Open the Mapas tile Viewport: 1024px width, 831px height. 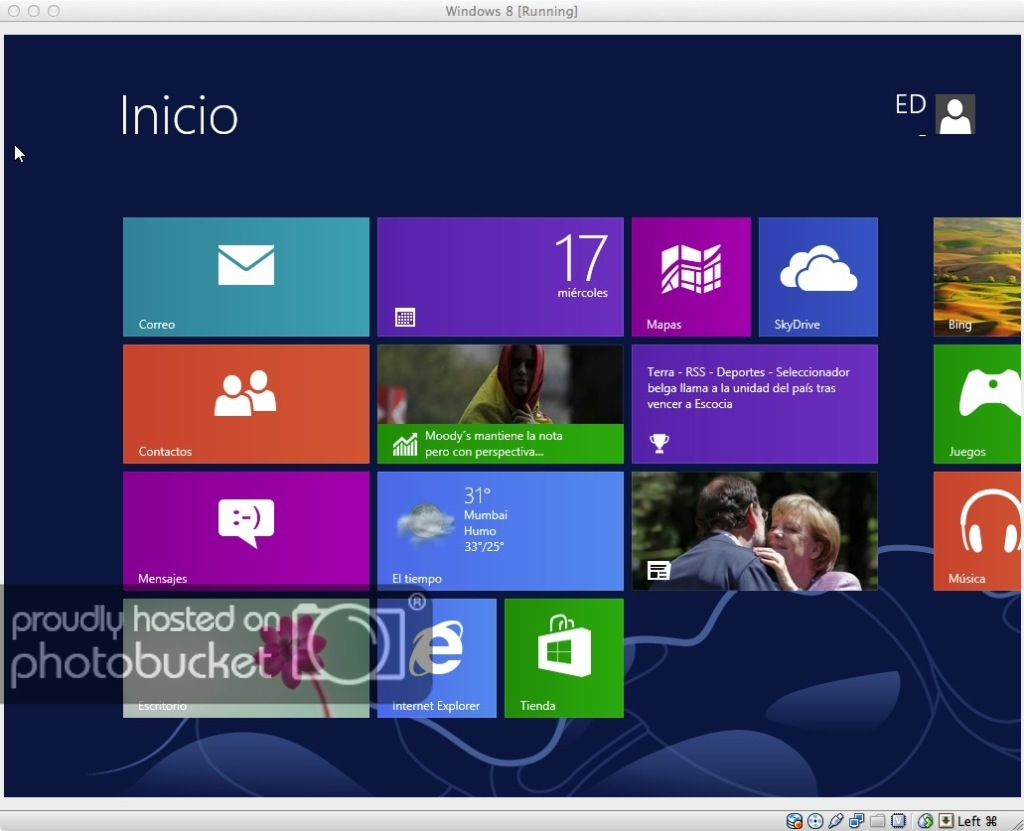point(691,277)
